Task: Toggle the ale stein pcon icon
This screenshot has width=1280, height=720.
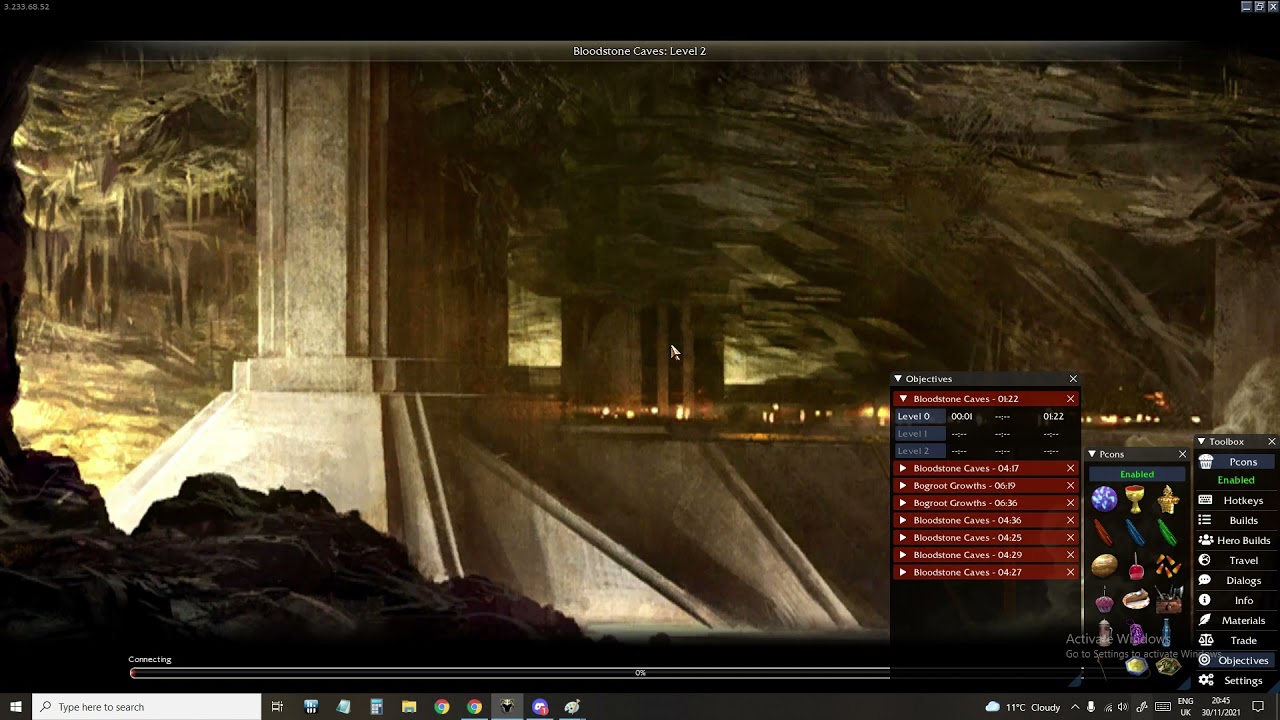Action: (x=1104, y=633)
